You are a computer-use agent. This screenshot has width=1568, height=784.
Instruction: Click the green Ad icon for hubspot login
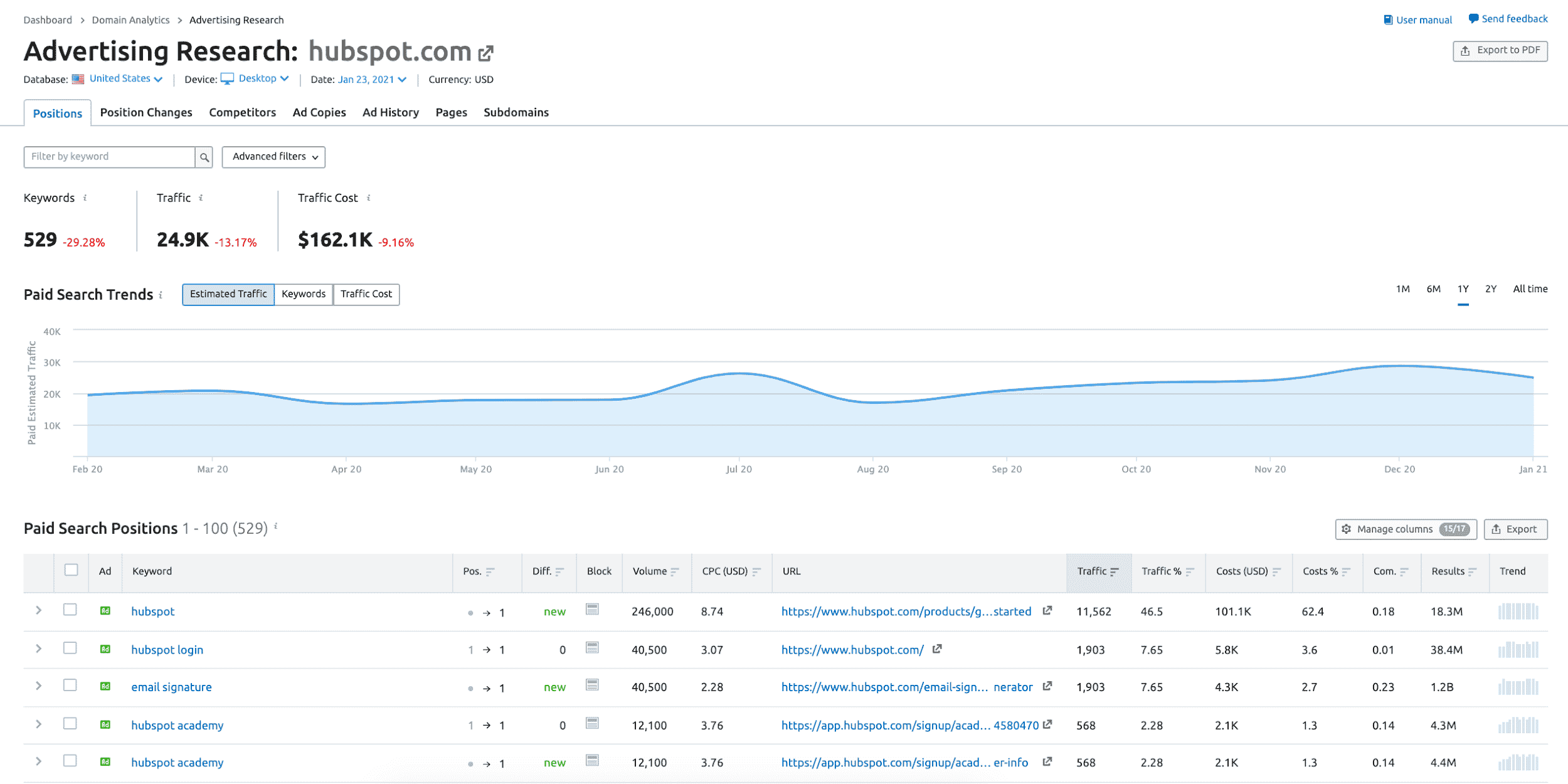tap(105, 649)
